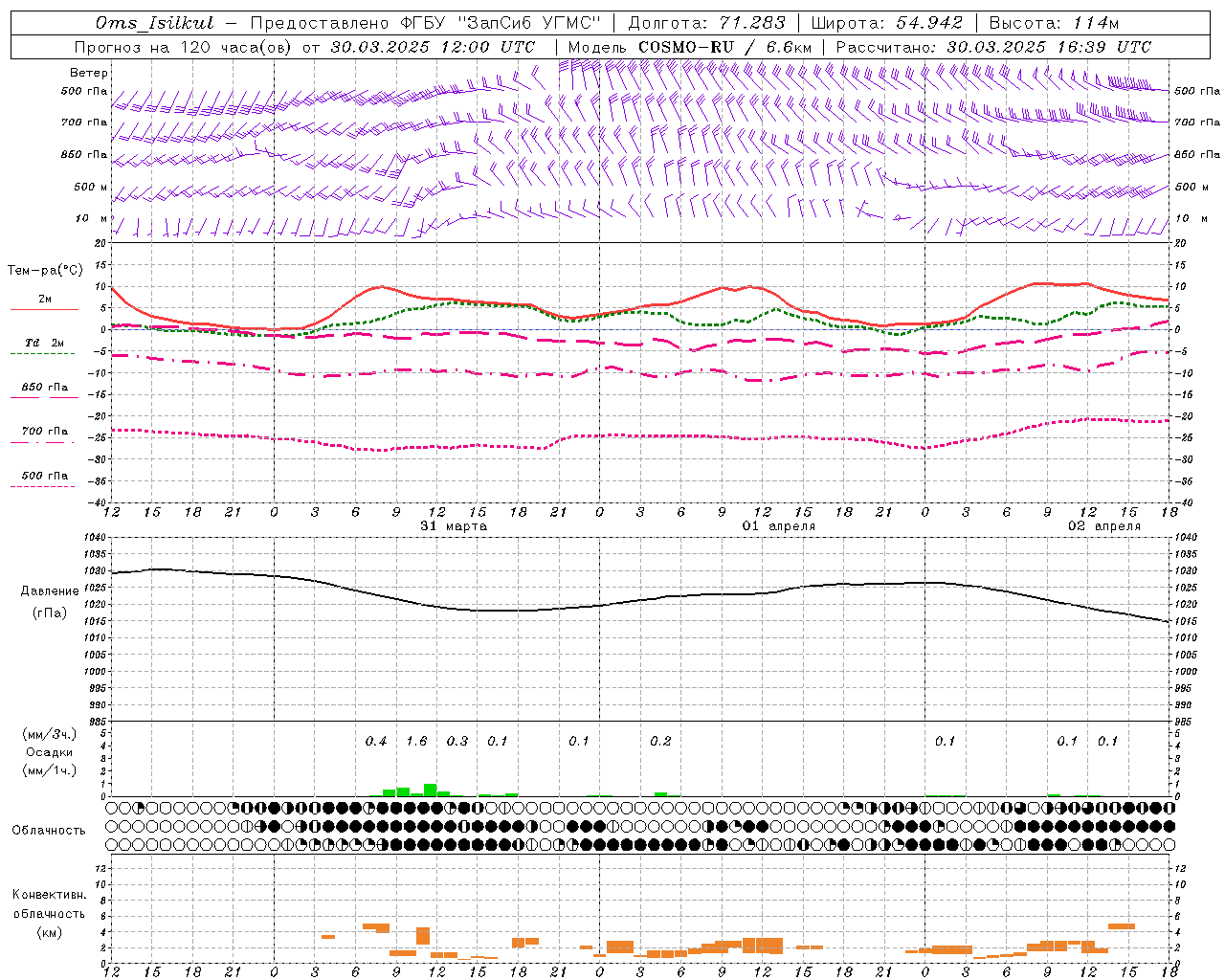Click the 1.6 precipitation value
The image size is (1225, 980).
pos(416,742)
